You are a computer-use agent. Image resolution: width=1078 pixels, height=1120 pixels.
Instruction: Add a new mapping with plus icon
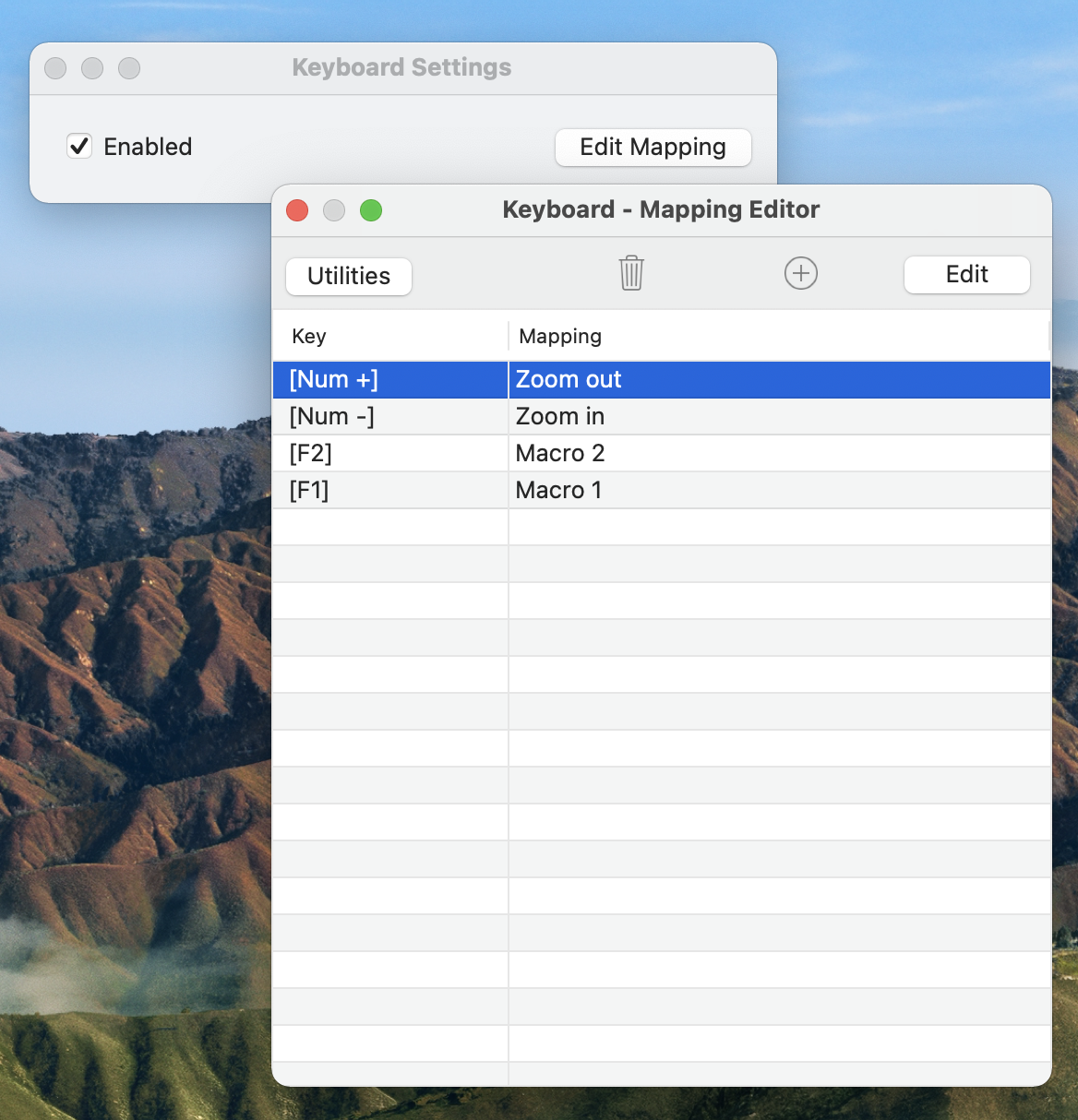801,273
